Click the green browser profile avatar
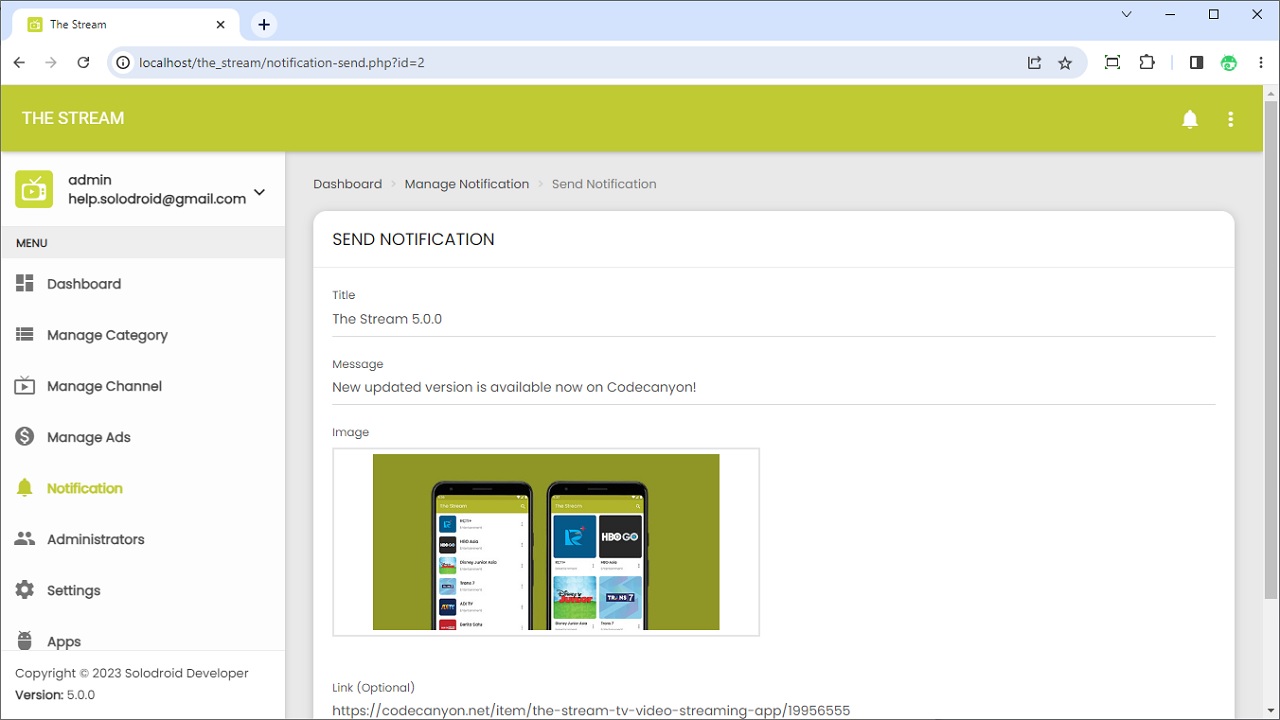1280x720 pixels. (1229, 62)
